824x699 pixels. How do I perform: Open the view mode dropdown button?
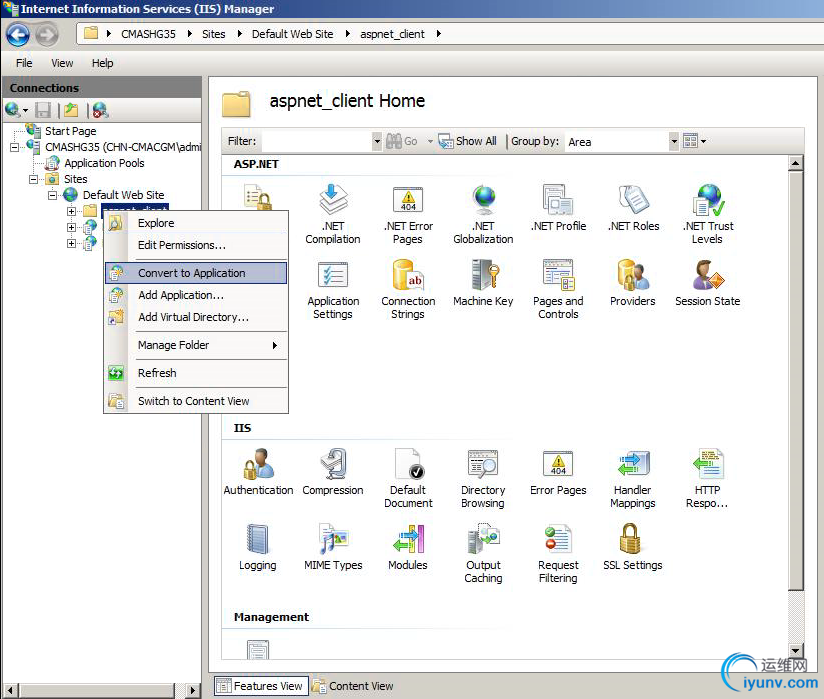695,141
